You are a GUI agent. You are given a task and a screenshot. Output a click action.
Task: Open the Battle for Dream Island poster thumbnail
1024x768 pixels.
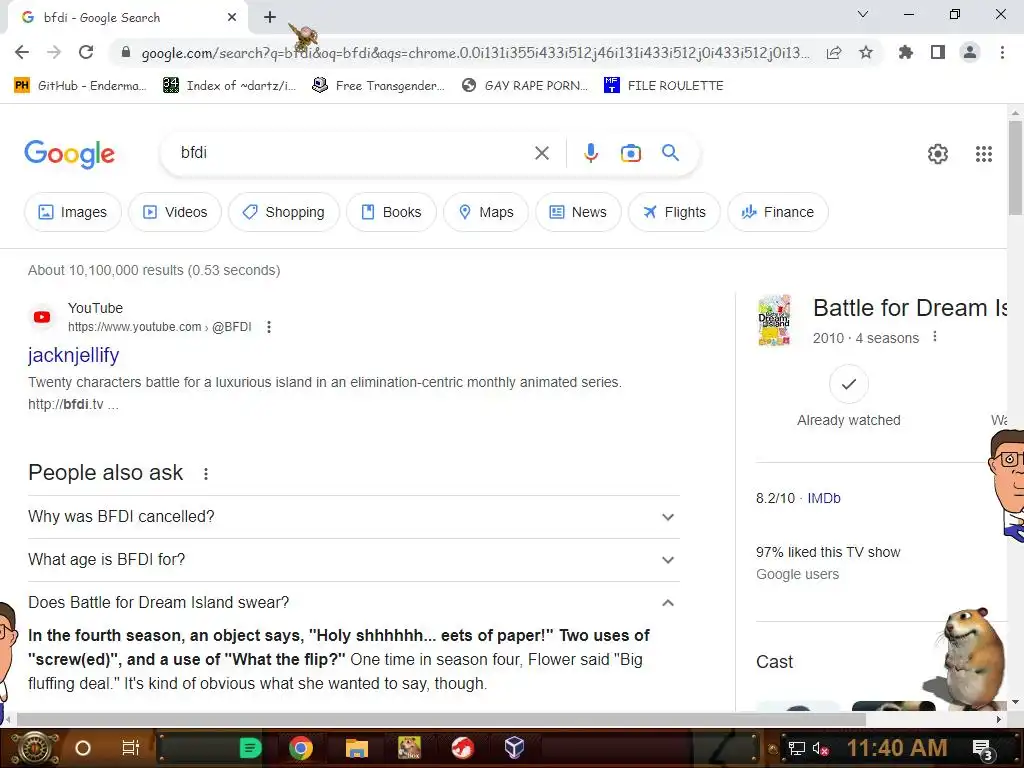pyautogui.click(x=775, y=320)
